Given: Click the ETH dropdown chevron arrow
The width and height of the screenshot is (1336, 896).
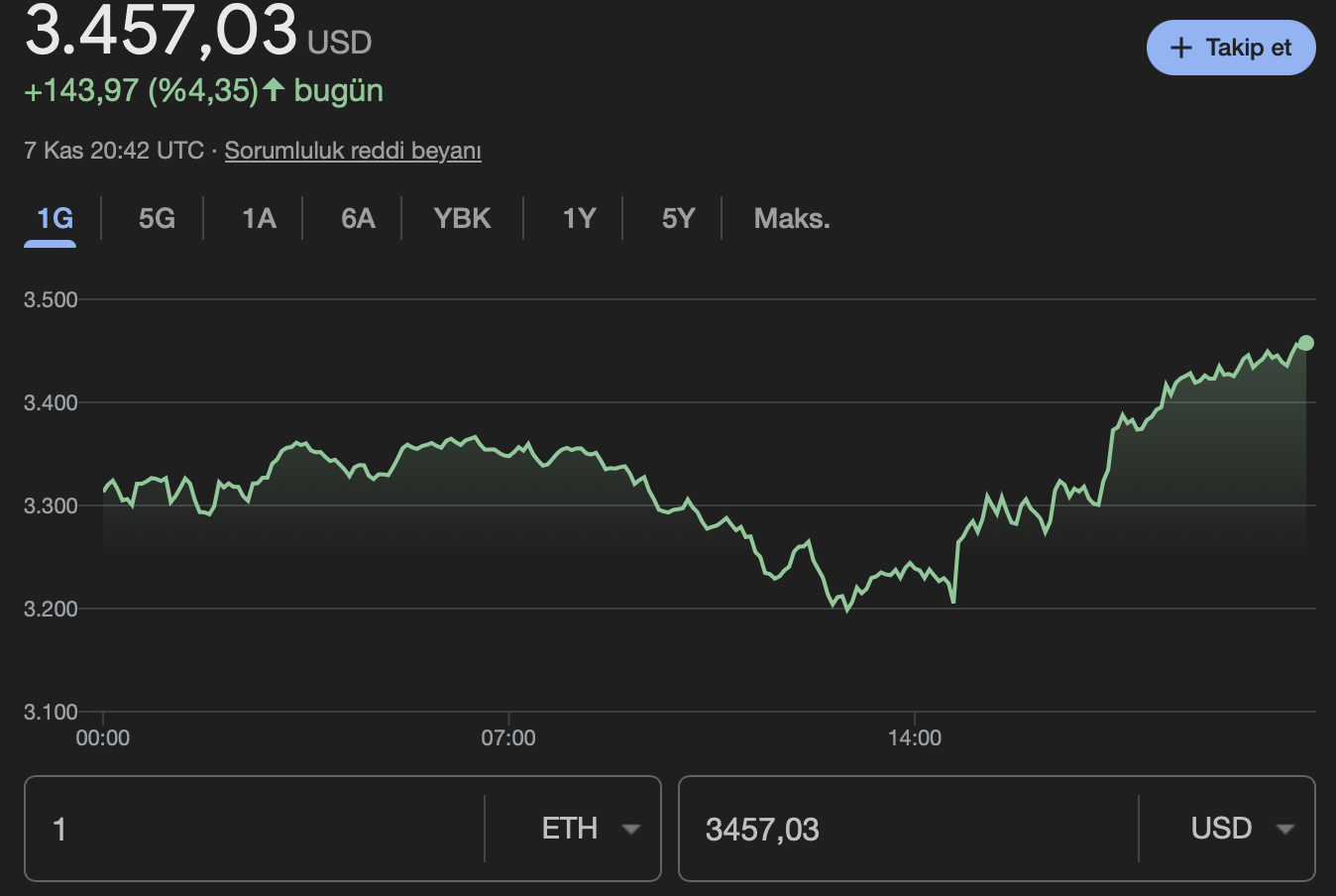Looking at the screenshot, I should coord(631,829).
